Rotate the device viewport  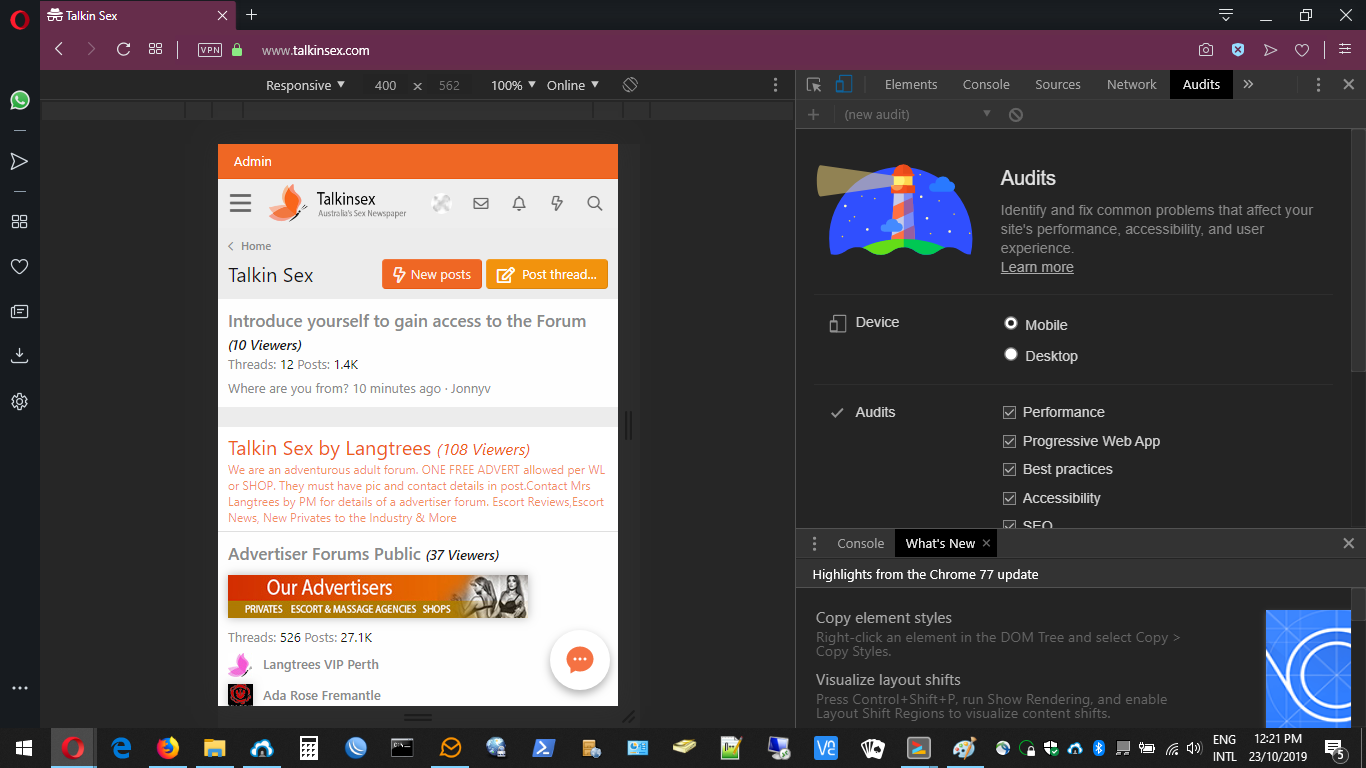(630, 85)
